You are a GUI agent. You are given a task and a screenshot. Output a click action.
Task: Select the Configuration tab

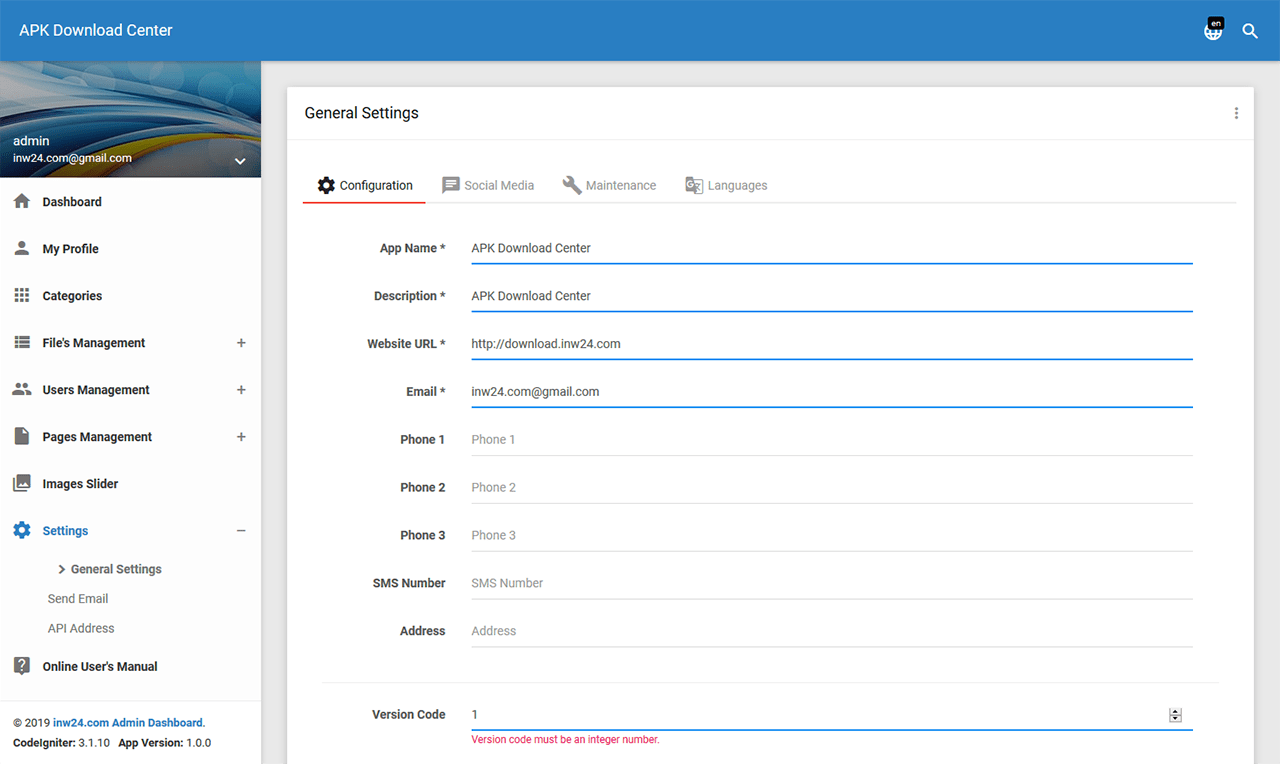(x=364, y=185)
